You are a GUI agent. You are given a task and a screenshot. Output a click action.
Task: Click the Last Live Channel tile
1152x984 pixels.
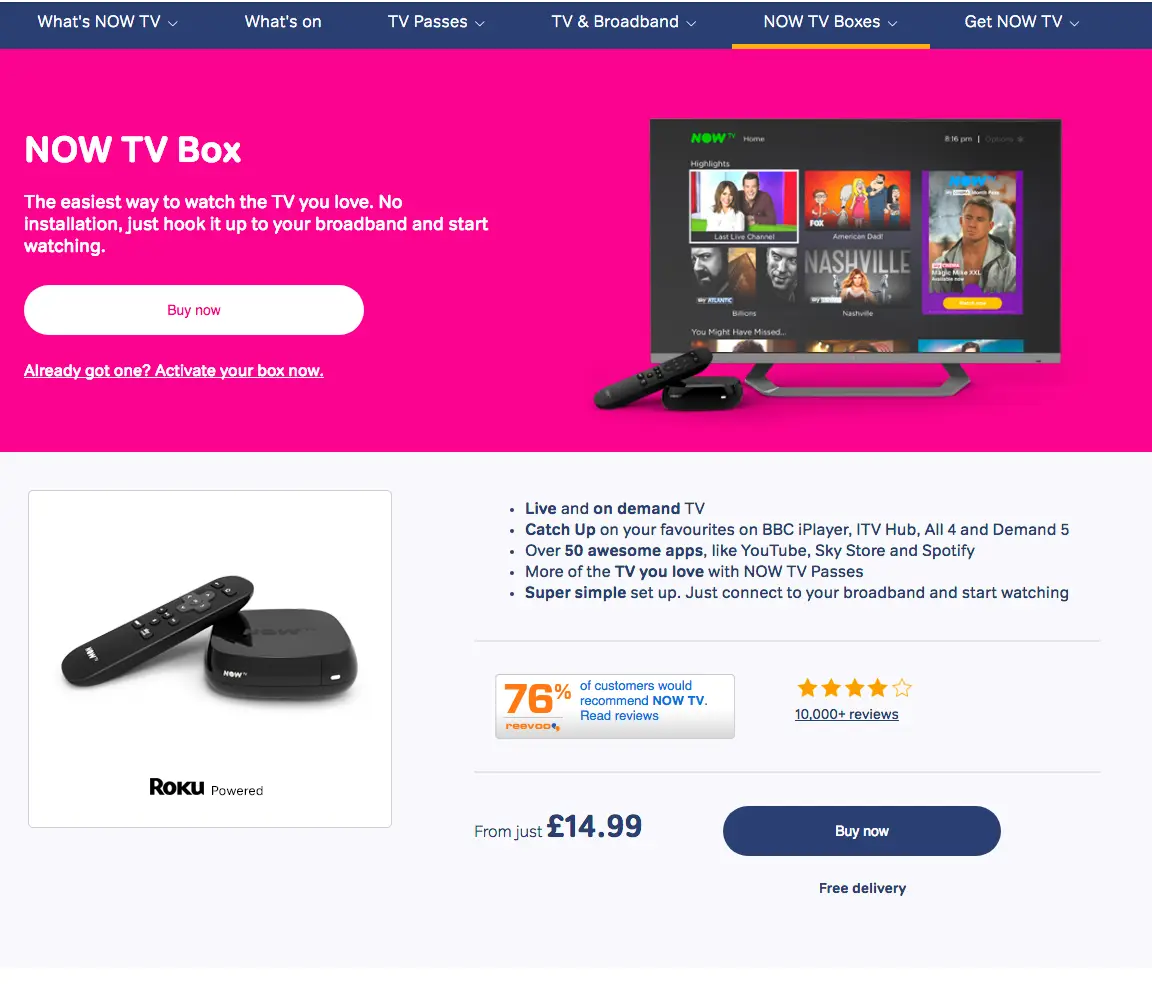[x=744, y=206]
